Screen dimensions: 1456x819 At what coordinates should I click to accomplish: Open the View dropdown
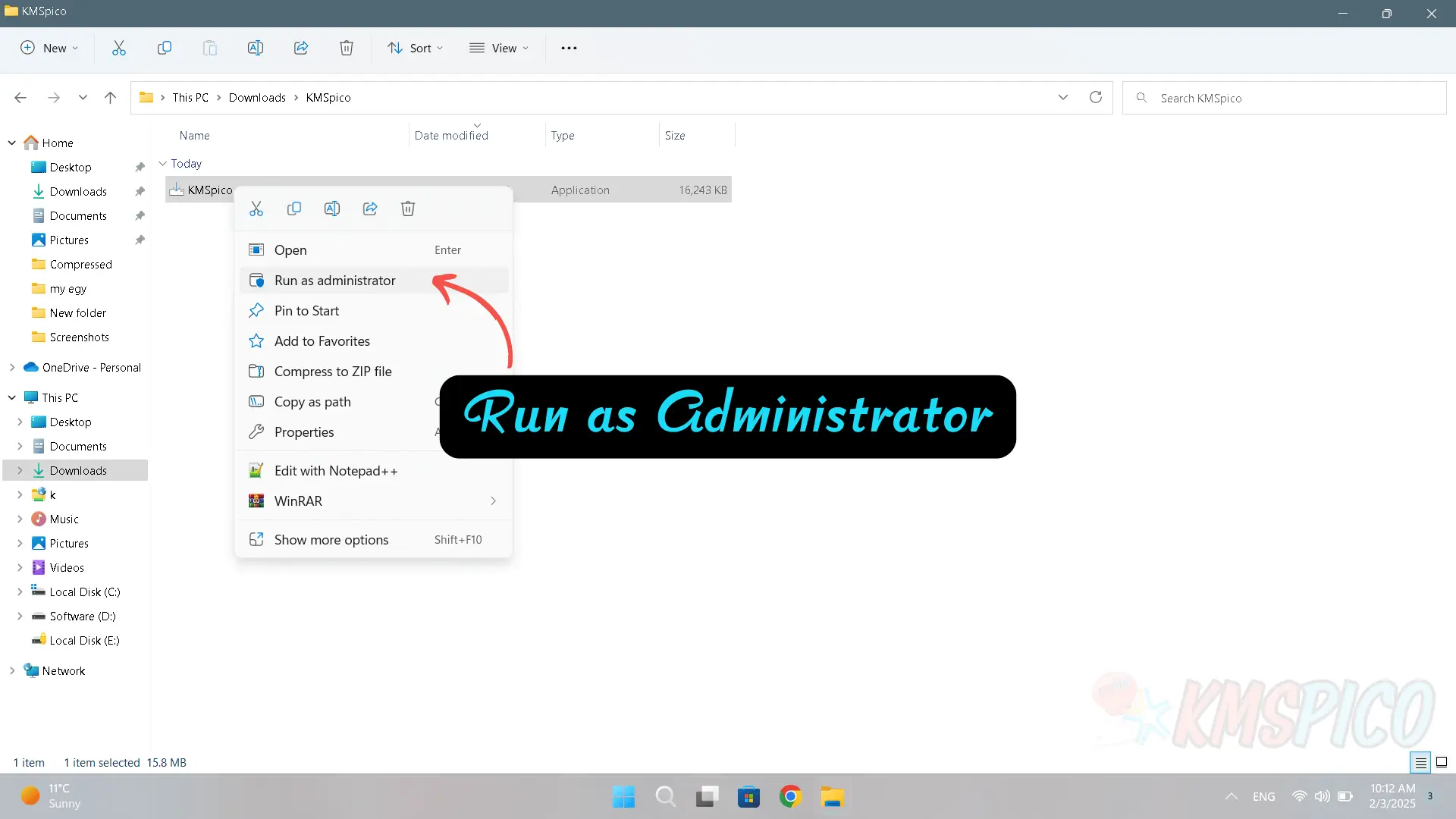coord(499,48)
